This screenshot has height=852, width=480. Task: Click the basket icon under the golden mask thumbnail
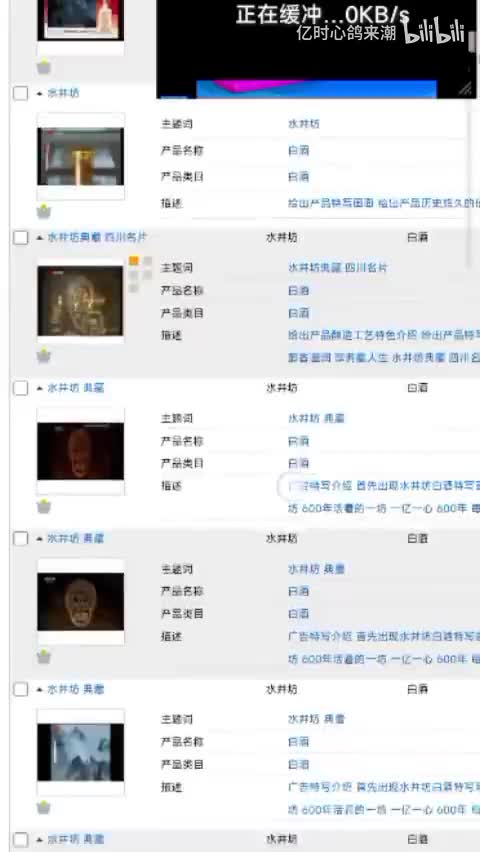tap(43, 657)
